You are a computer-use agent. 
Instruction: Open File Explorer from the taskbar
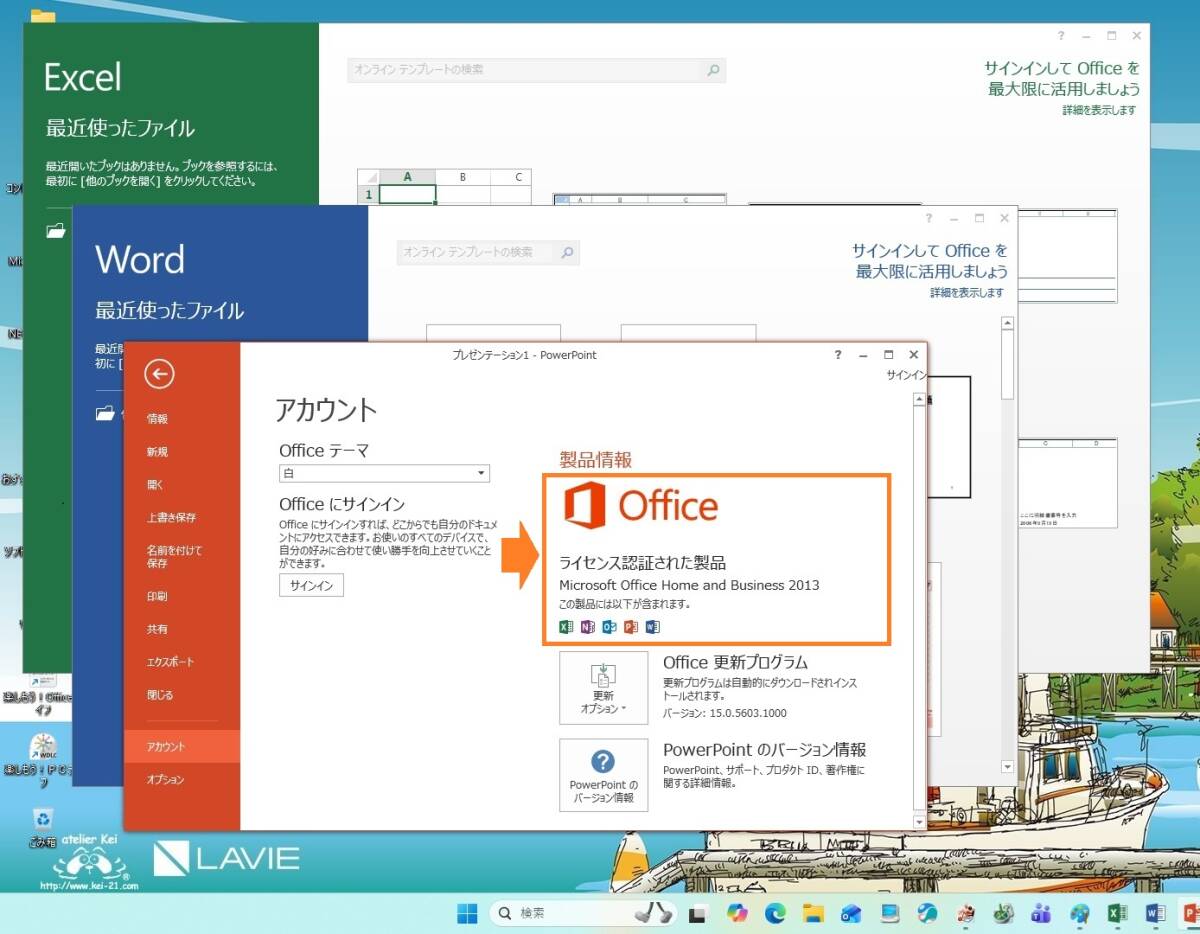pos(813,913)
